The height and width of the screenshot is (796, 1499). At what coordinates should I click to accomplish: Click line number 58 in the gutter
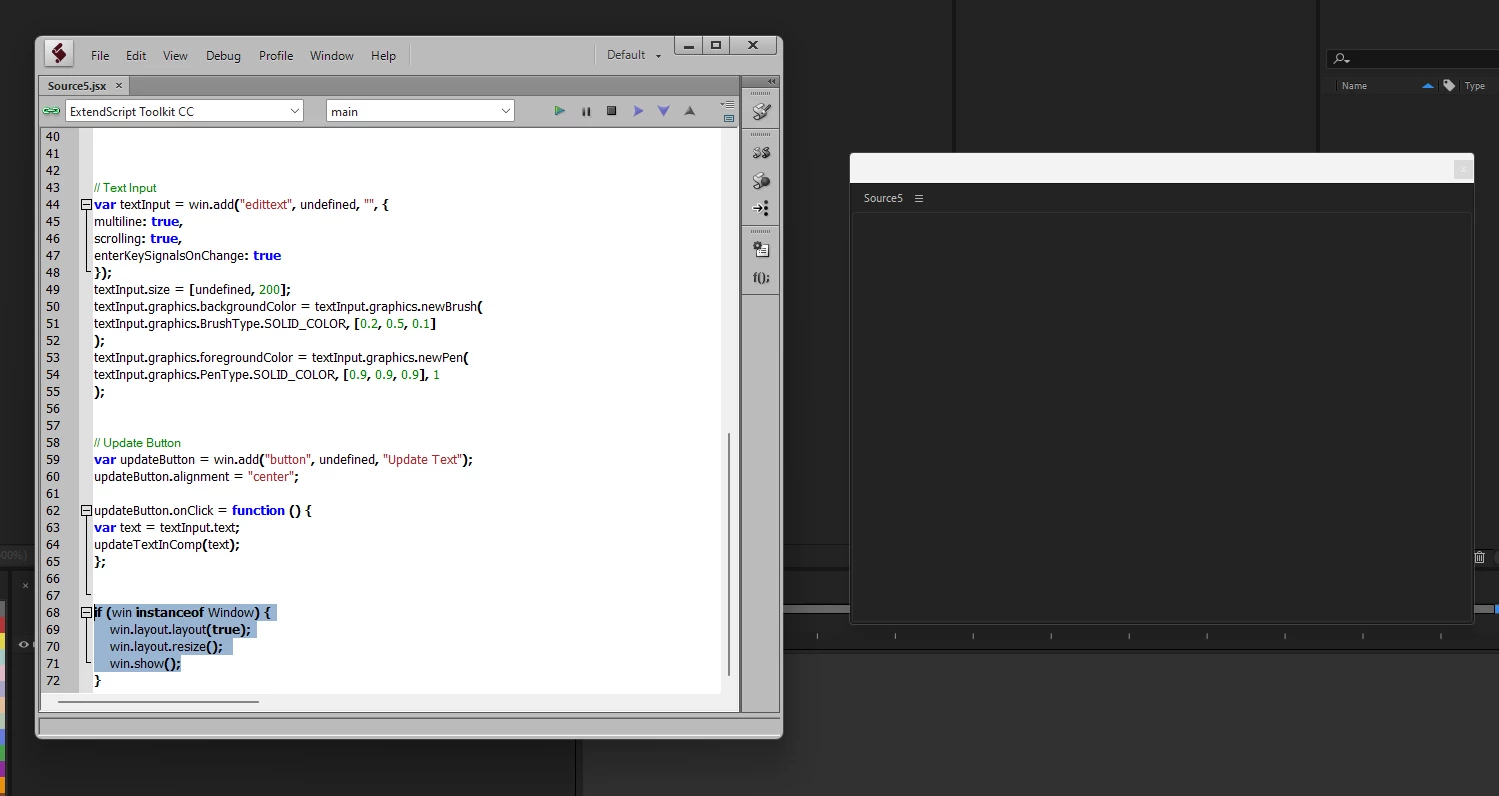(x=53, y=442)
